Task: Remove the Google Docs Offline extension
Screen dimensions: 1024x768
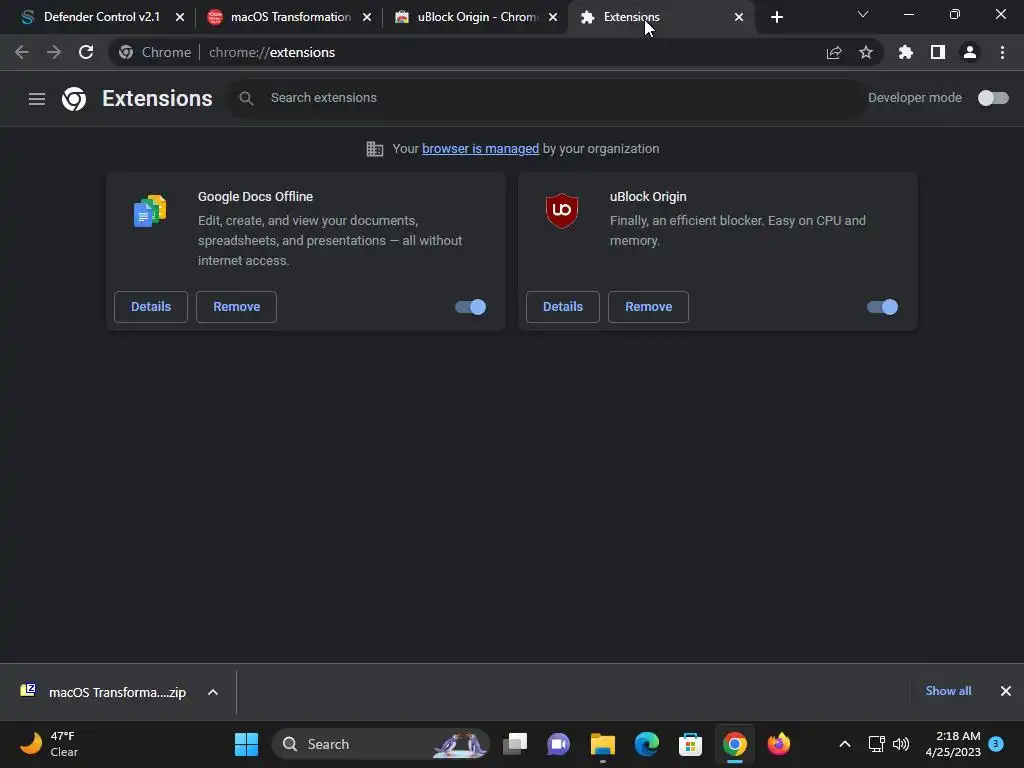Action: [236, 307]
